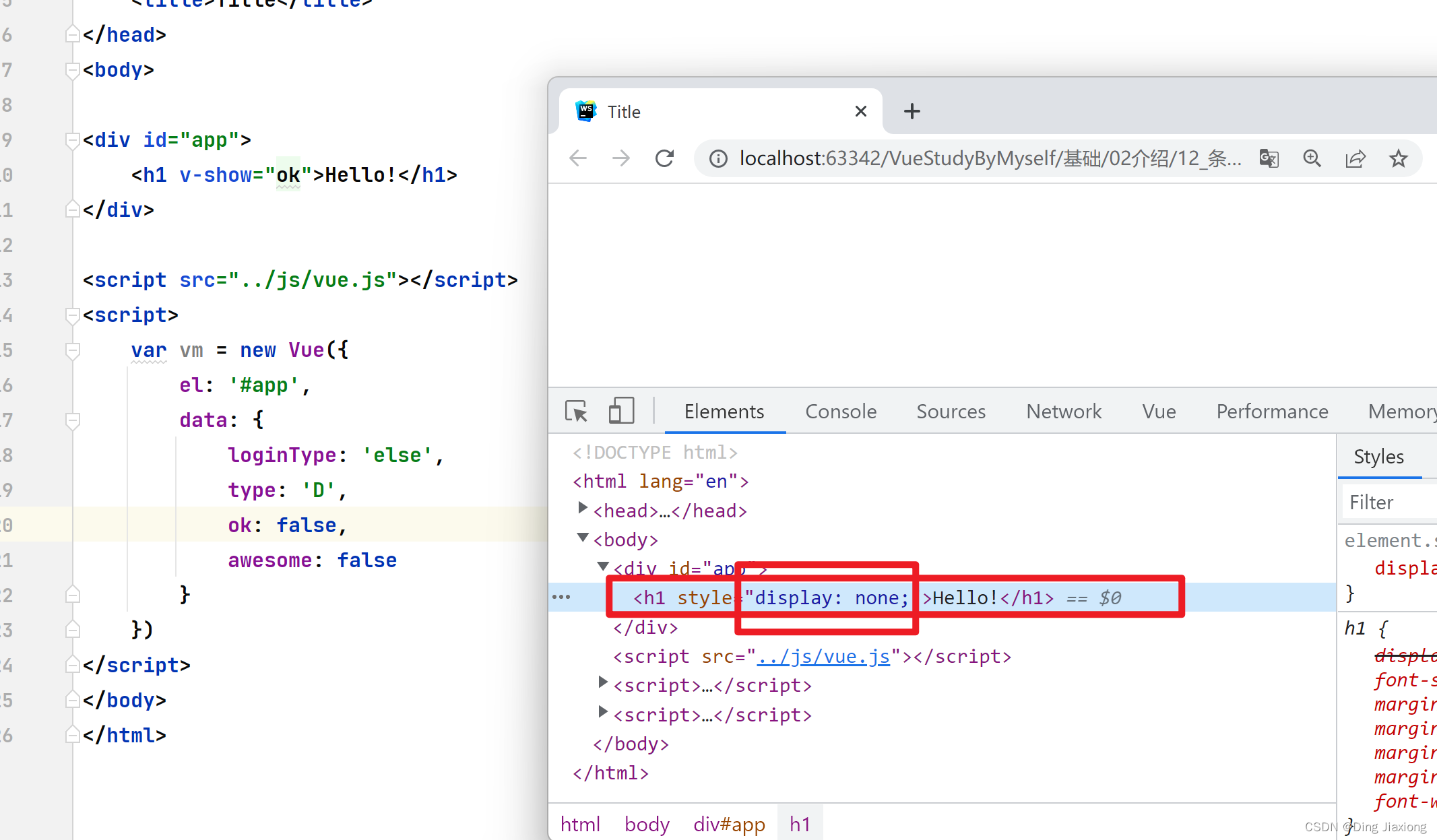The height and width of the screenshot is (840, 1437).
Task: Select the closing </html> tag in DOM tree
Action: [x=610, y=773]
